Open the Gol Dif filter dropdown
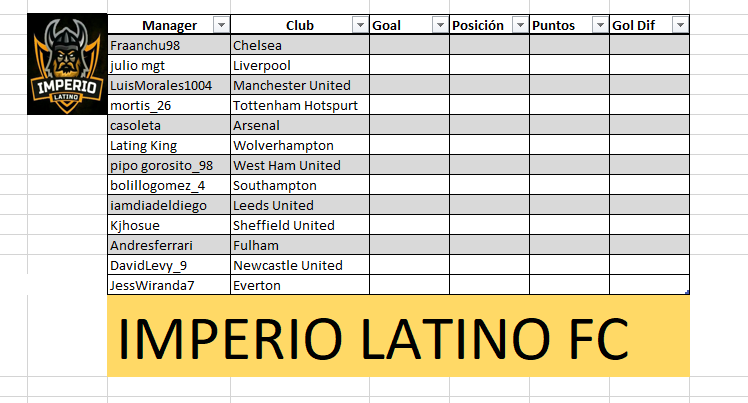 point(680,25)
